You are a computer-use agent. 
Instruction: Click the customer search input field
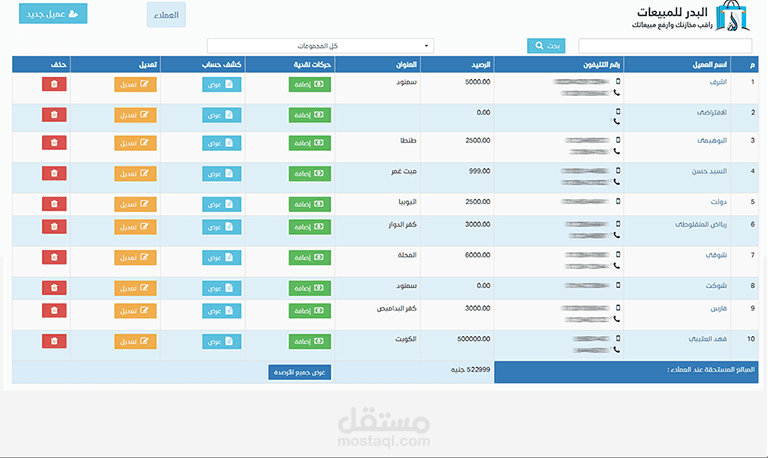(665, 46)
